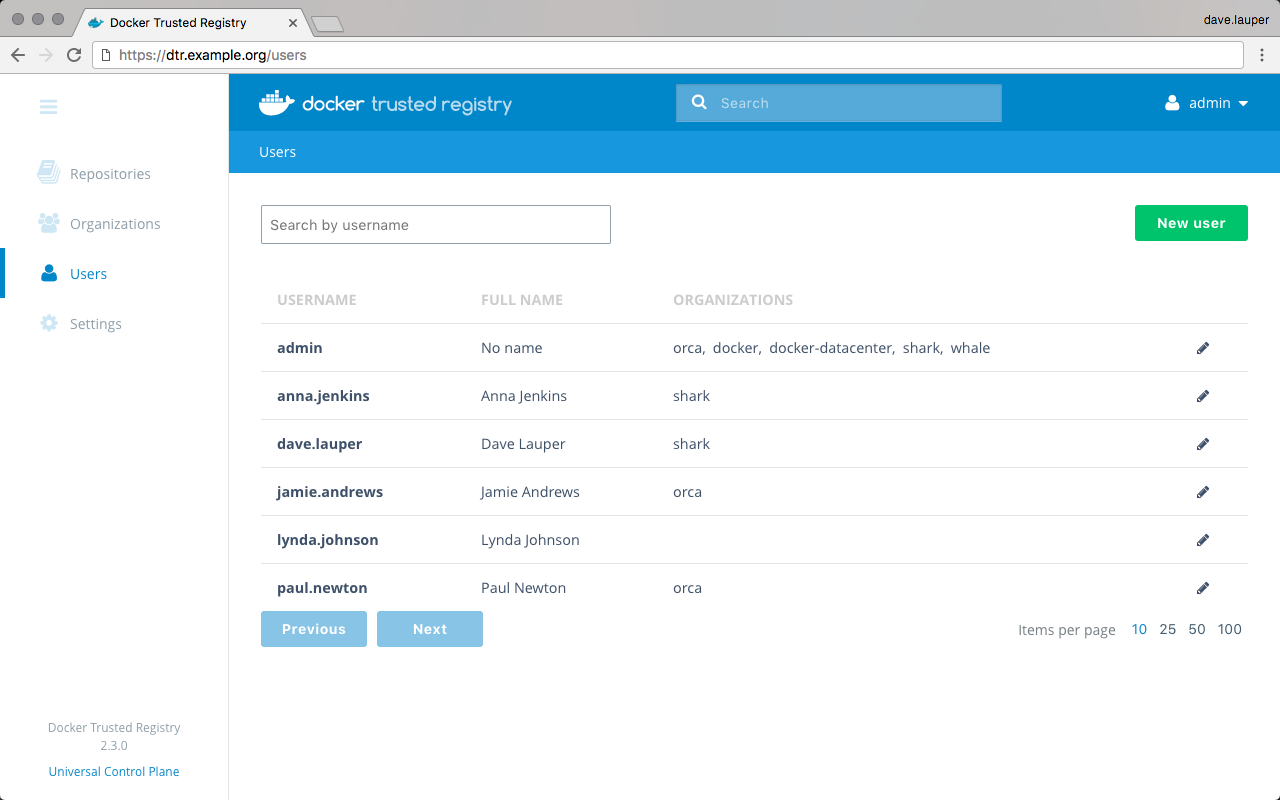Set items per page to 25
The height and width of the screenshot is (800, 1280).
pos(1167,629)
